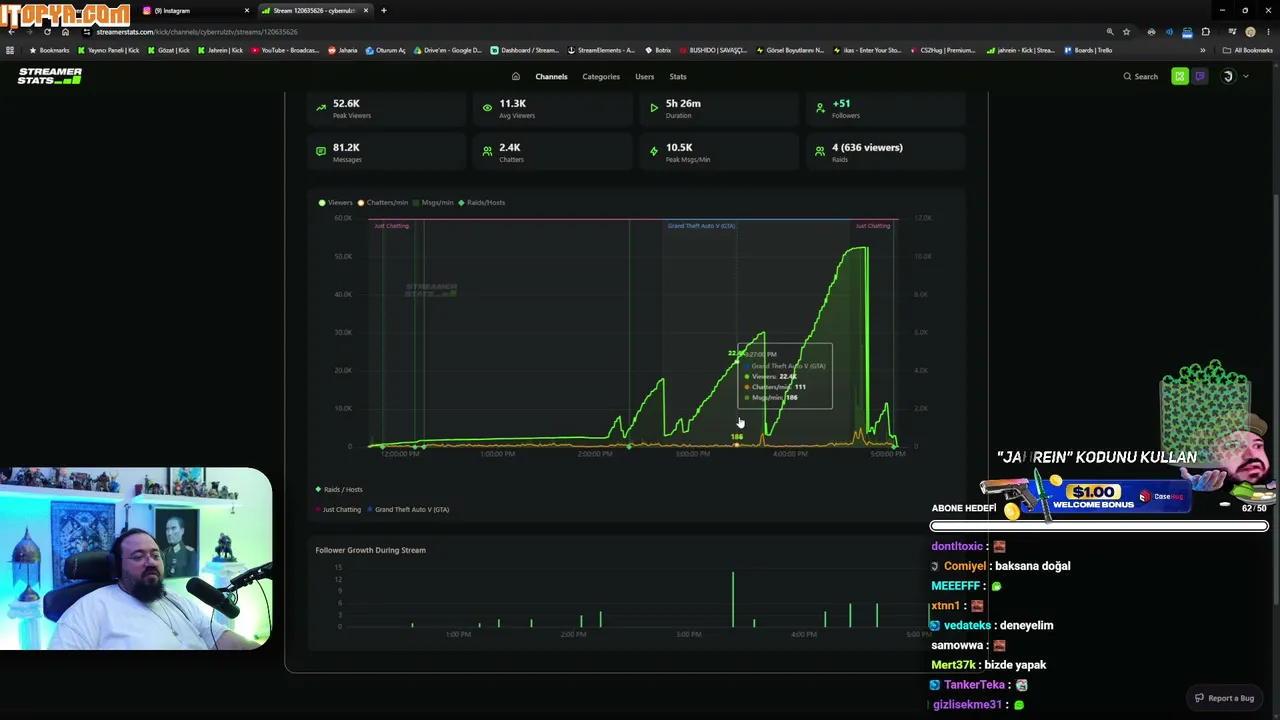Open the All Bookmarks folder
Image resolution: width=1280 pixels, height=720 pixels.
1248,50
